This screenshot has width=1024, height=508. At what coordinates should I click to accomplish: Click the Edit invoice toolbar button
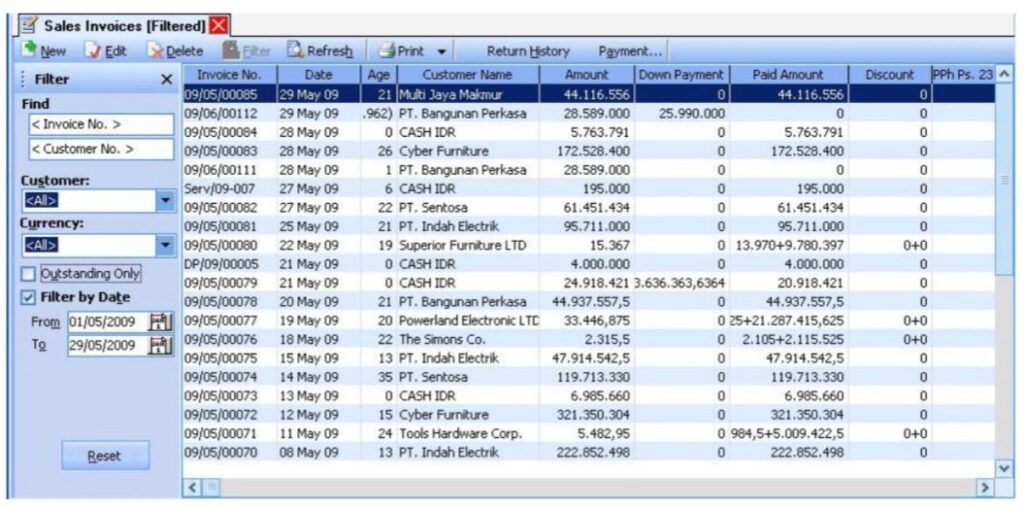pyautogui.click(x=107, y=50)
